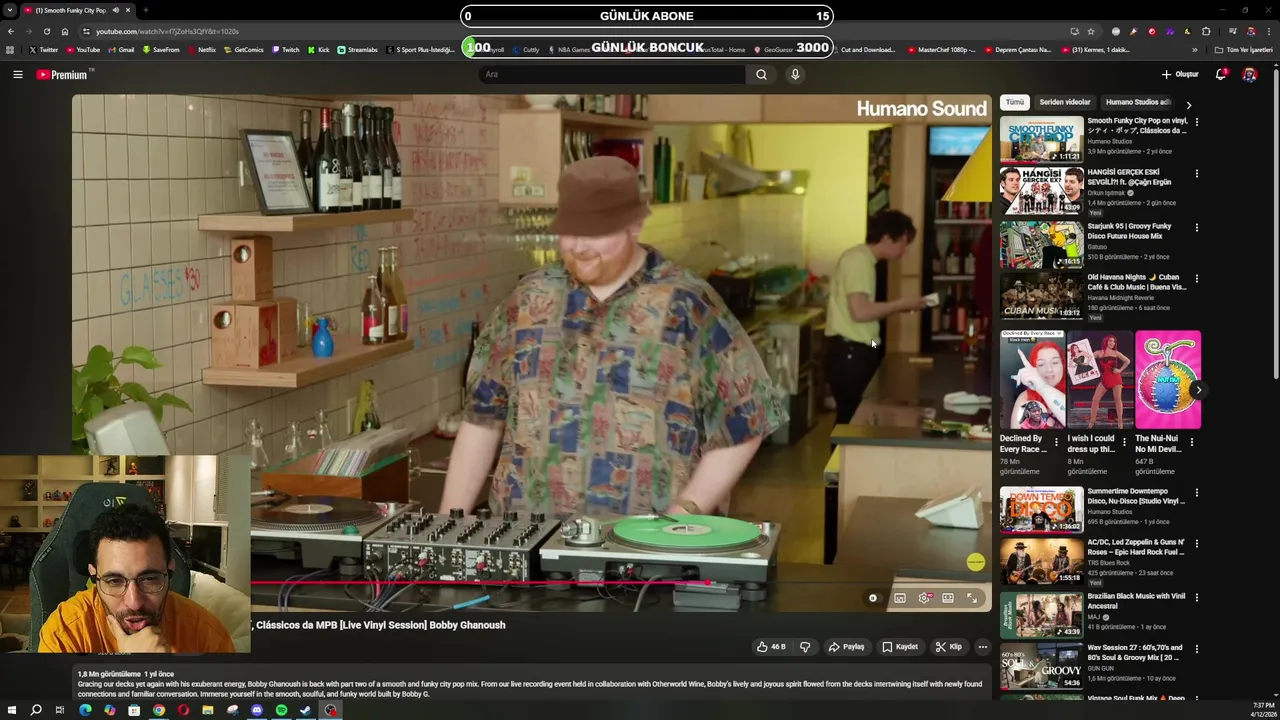Open Streamlabs bookmark
This screenshot has height=720, width=1280.
coord(357,49)
